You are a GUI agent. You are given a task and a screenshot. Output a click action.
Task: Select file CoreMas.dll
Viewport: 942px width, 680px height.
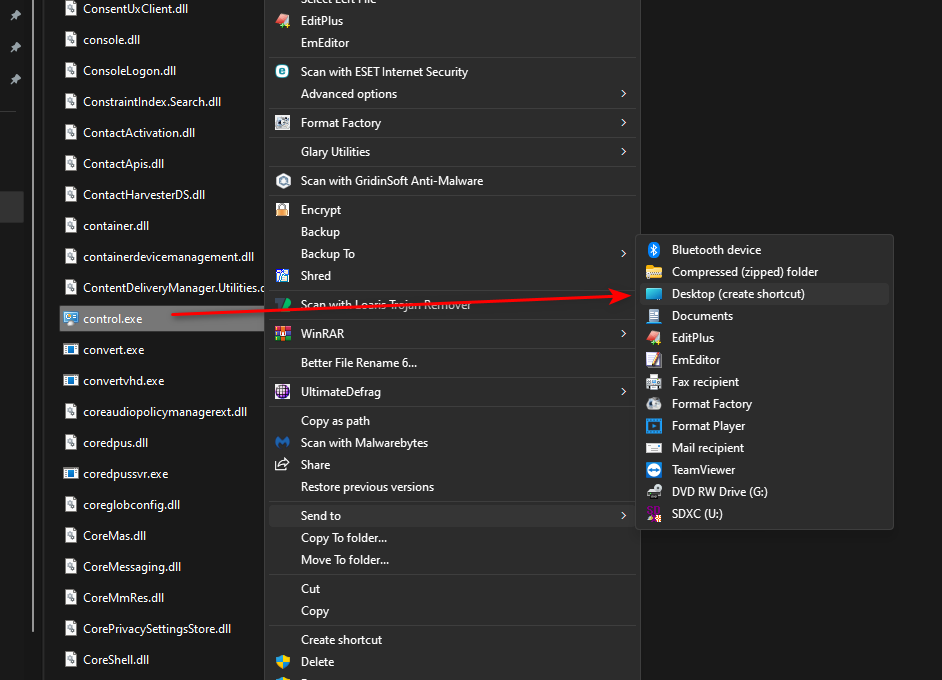[114, 536]
